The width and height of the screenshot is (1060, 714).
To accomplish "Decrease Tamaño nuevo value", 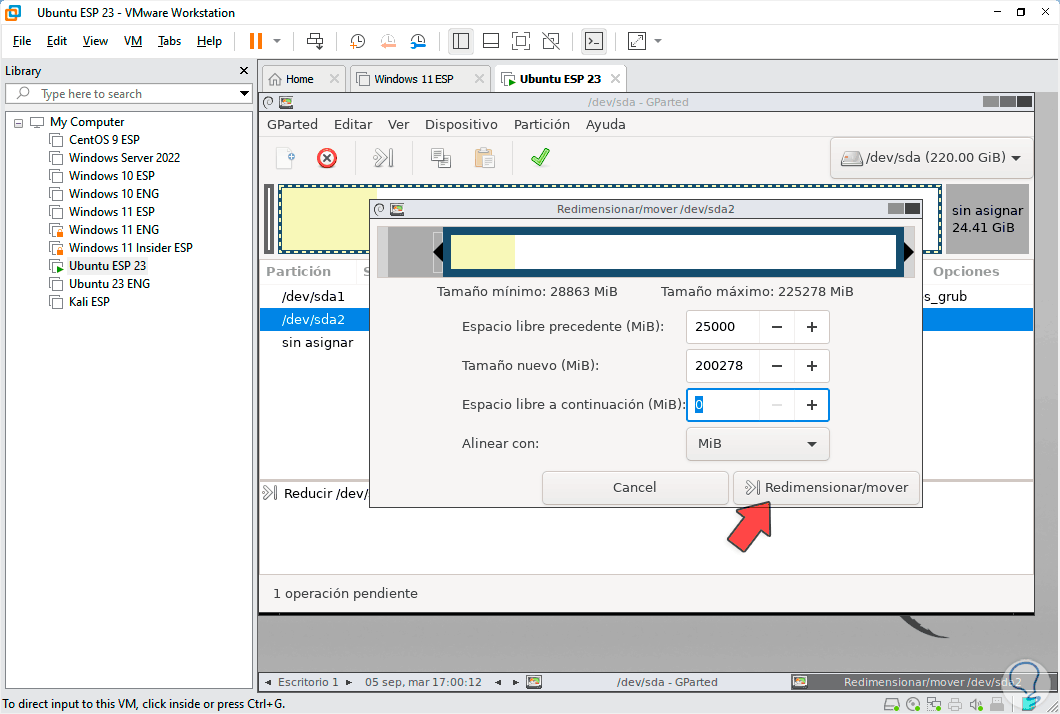I will 777,366.
